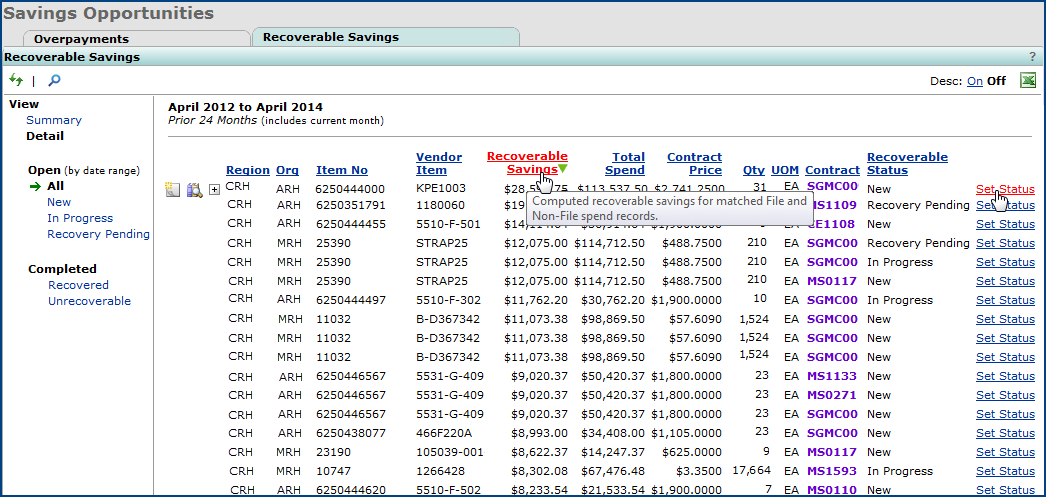1046x497 pixels.
Task: Open the Unrecoverable completed list
Action: [x=89, y=301]
